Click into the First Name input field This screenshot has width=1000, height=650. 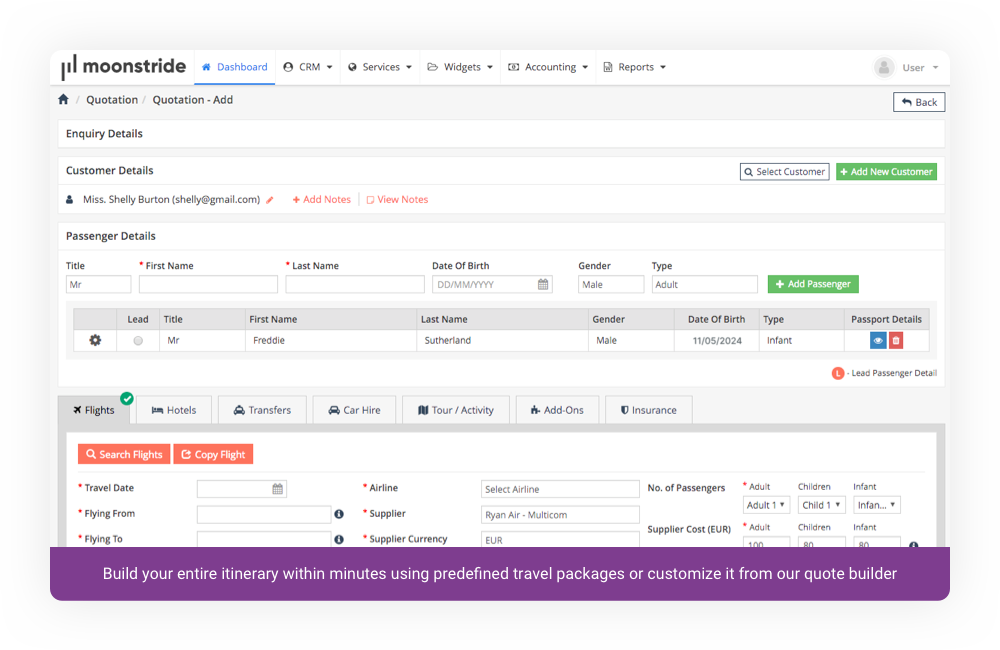click(x=208, y=285)
